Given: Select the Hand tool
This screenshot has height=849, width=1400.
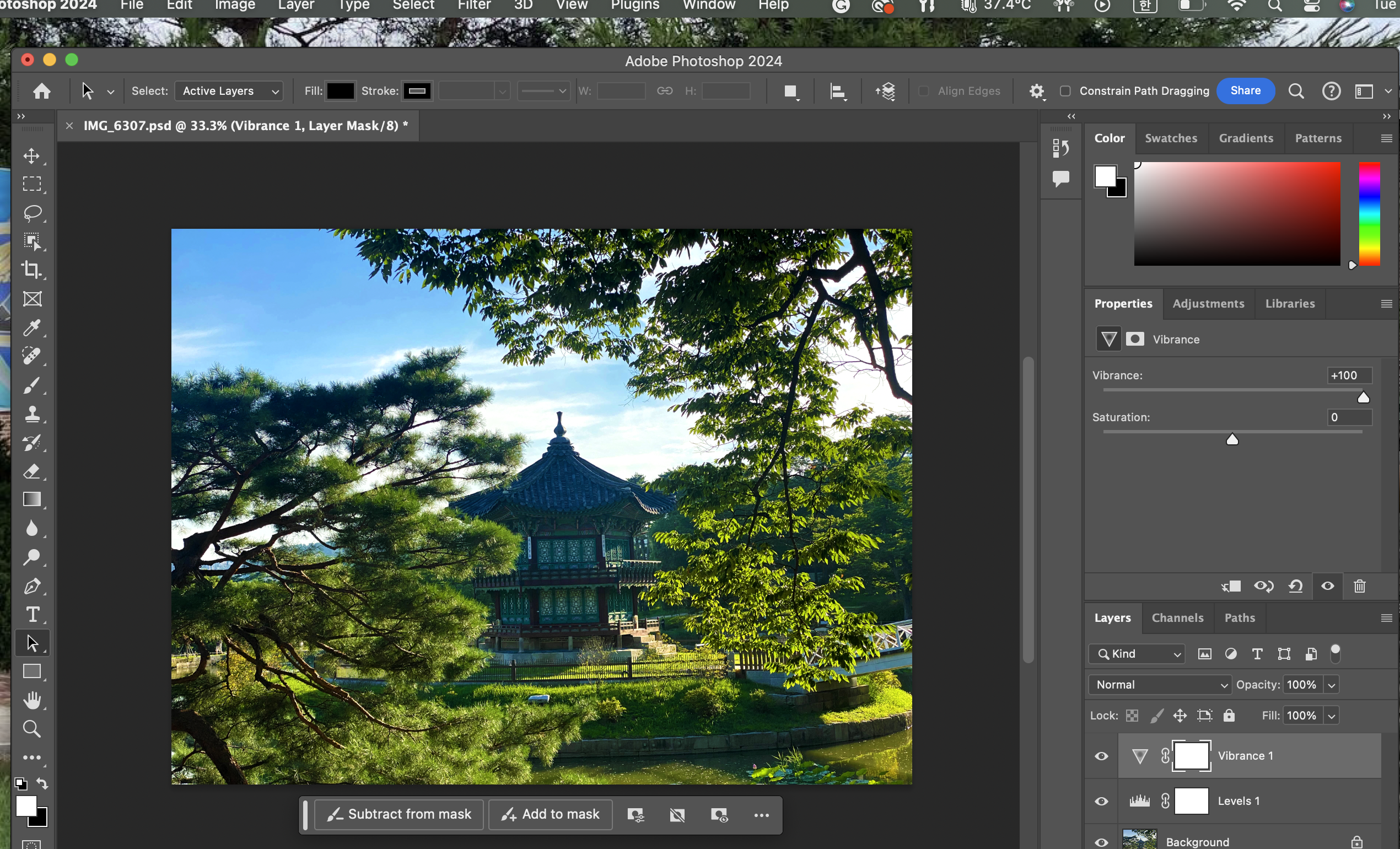Looking at the screenshot, I should pyautogui.click(x=32, y=700).
